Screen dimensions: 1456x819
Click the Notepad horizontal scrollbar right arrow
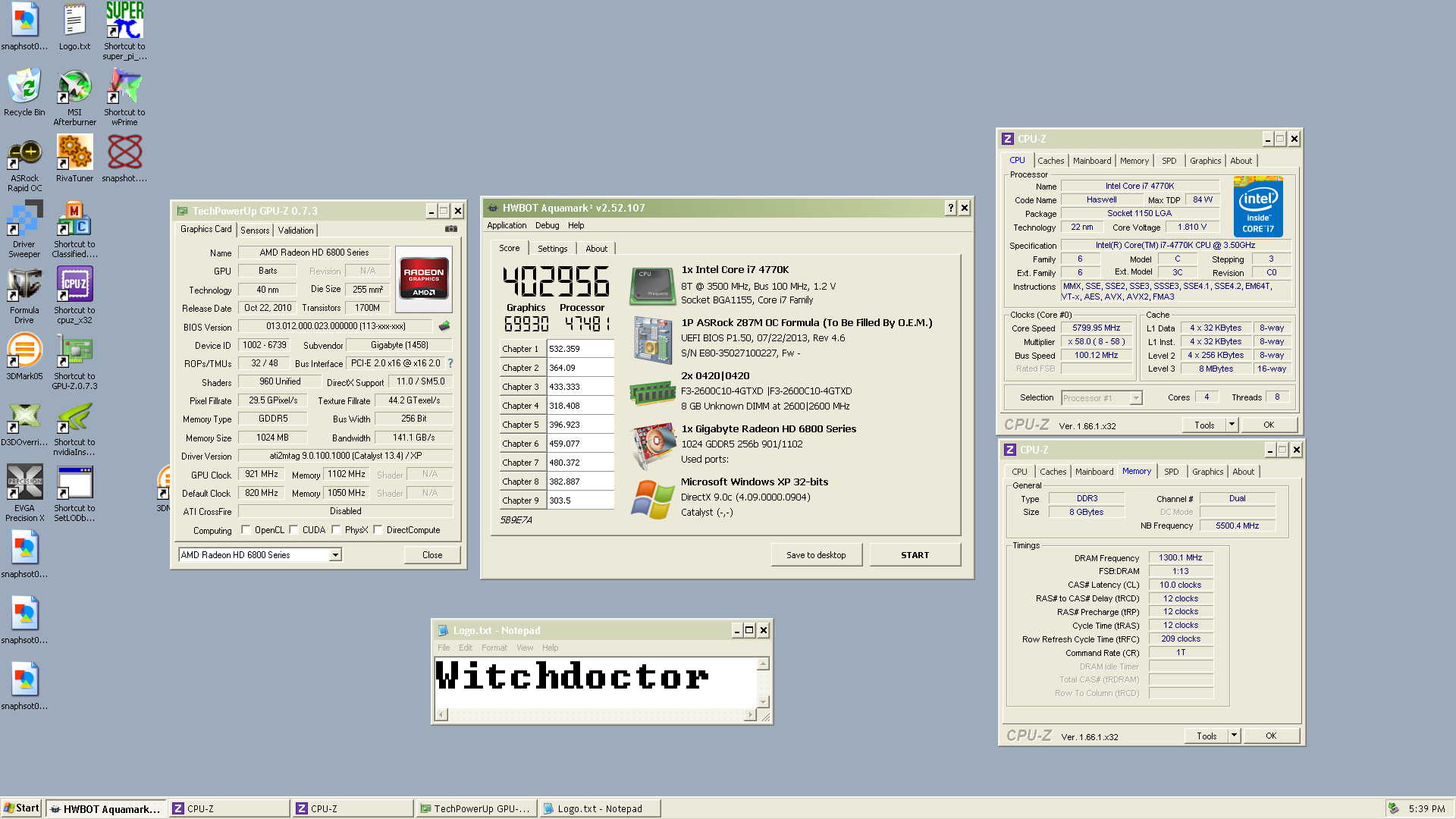[750, 714]
